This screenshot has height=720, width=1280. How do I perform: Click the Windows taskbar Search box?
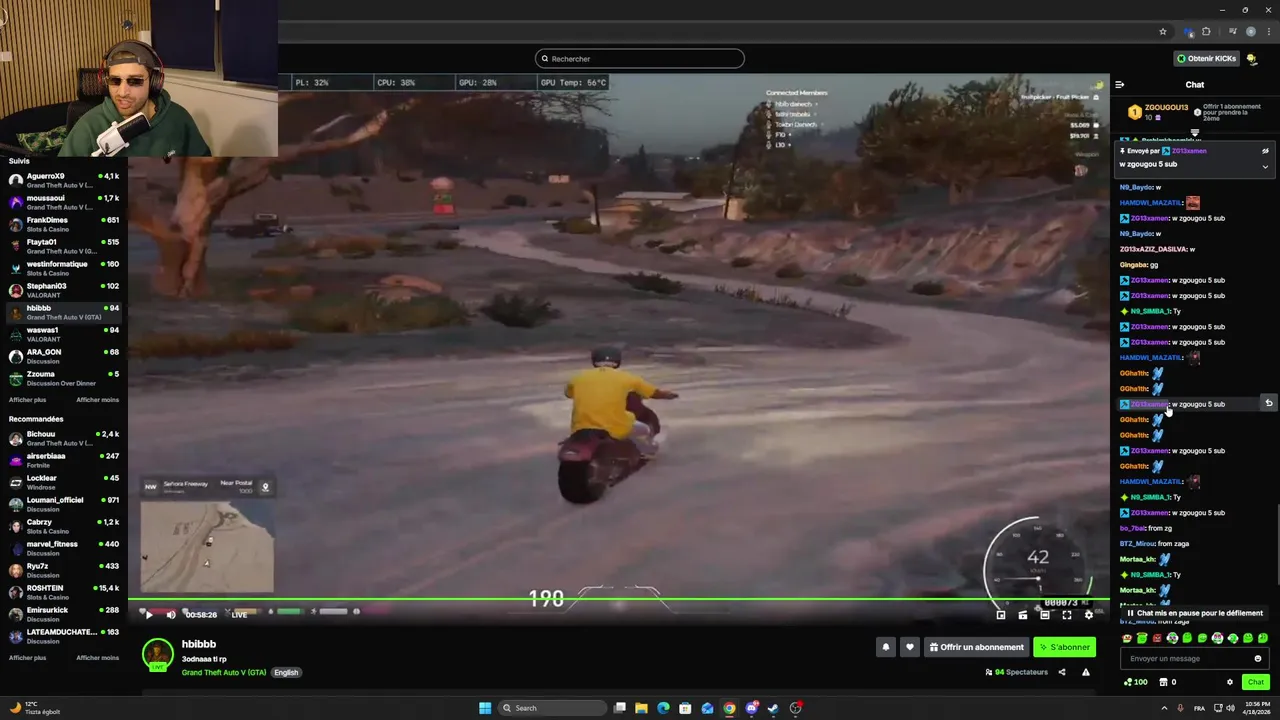click(x=554, y=708)
